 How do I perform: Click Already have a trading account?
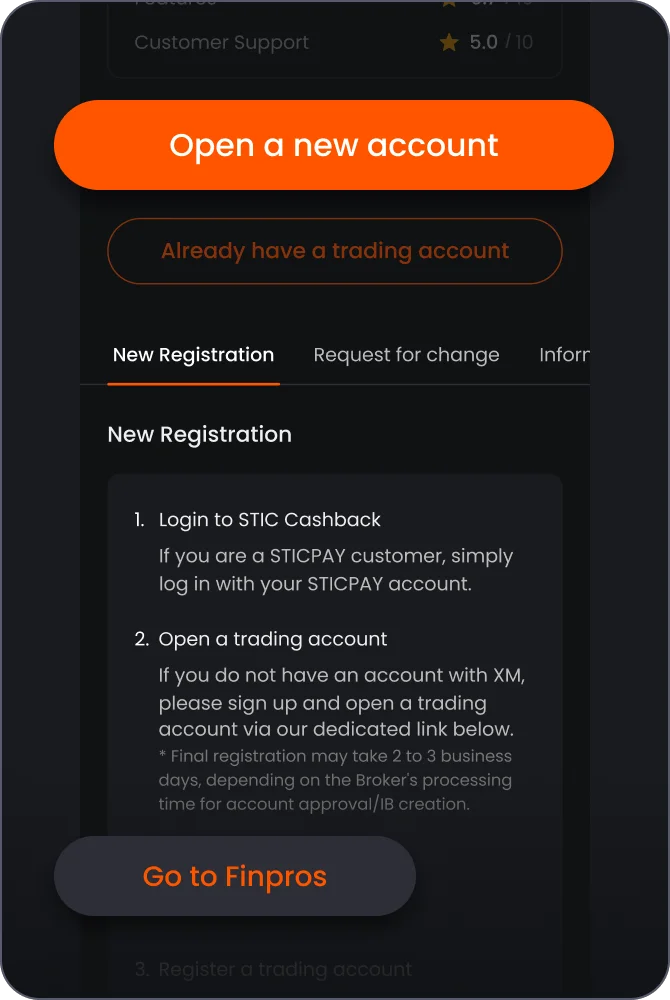click(335, 251)
